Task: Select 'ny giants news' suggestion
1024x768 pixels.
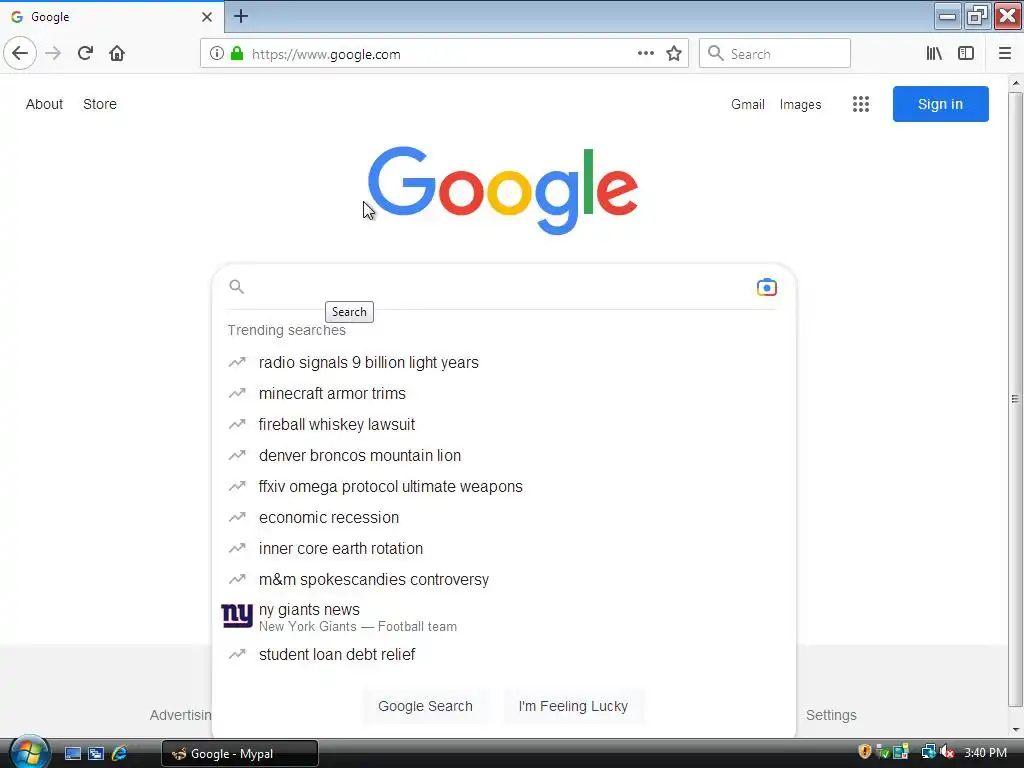Action: click(503, 616)
